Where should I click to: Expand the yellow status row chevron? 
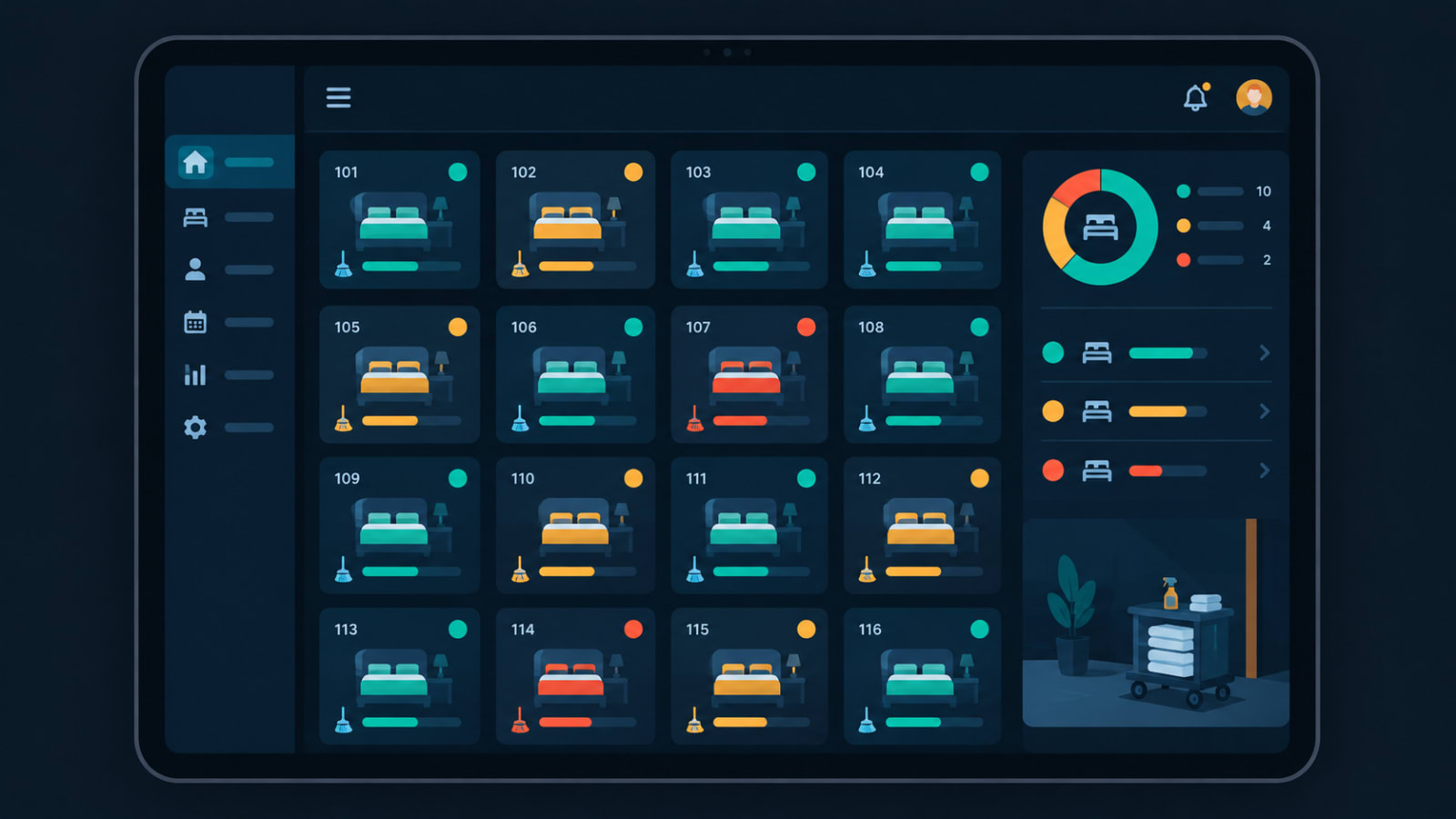(1264, 411)
